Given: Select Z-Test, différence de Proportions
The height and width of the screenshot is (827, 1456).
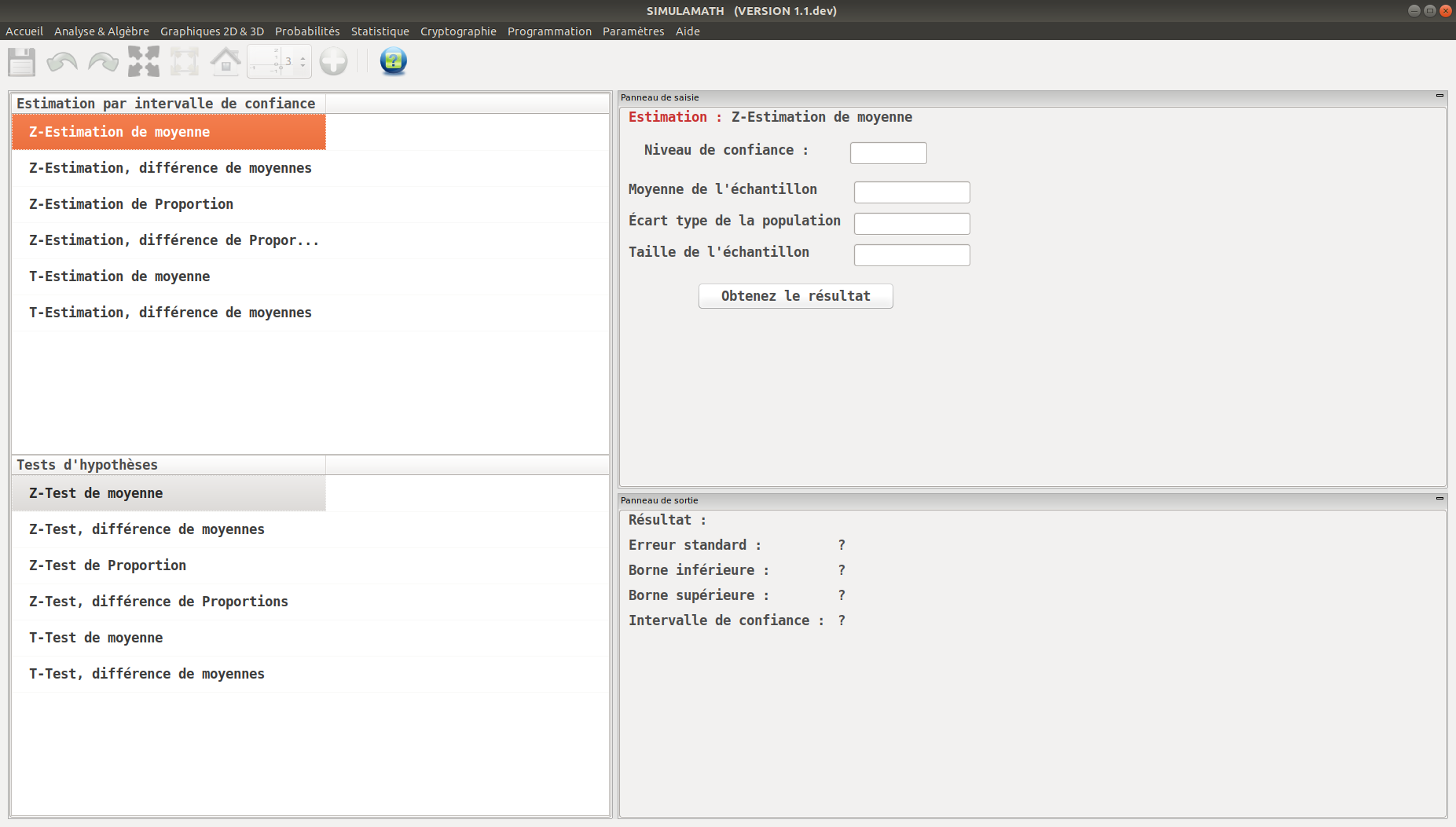Looking at the screenshot, I should 169,602.
